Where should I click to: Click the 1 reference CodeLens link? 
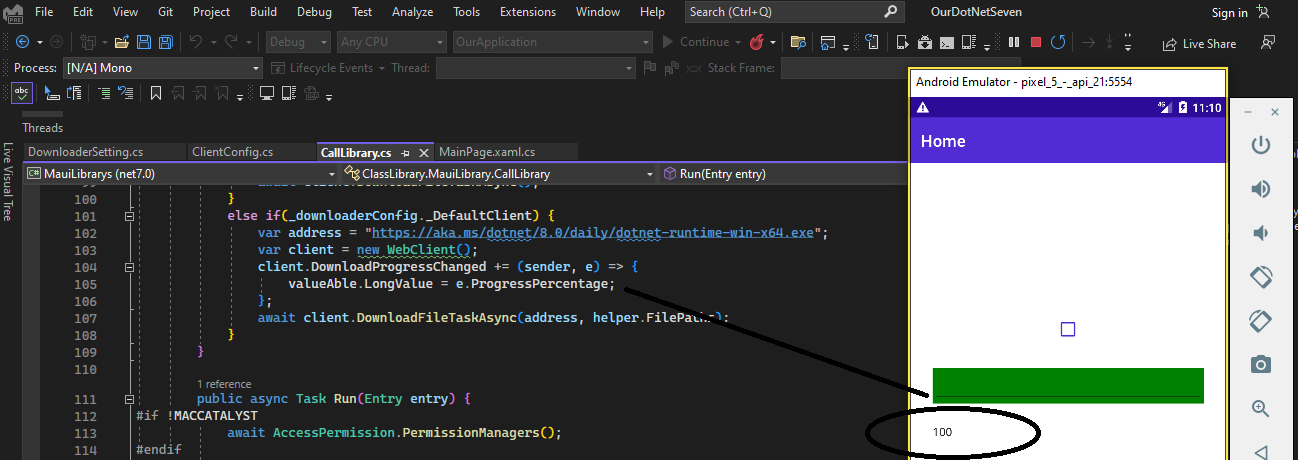coord(224,384)
